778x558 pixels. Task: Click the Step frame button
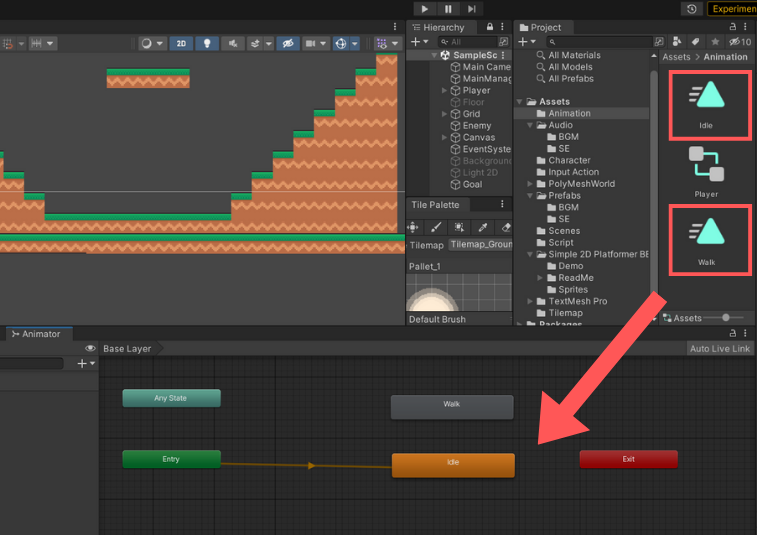pyautogui.click(x=472, y=9)
